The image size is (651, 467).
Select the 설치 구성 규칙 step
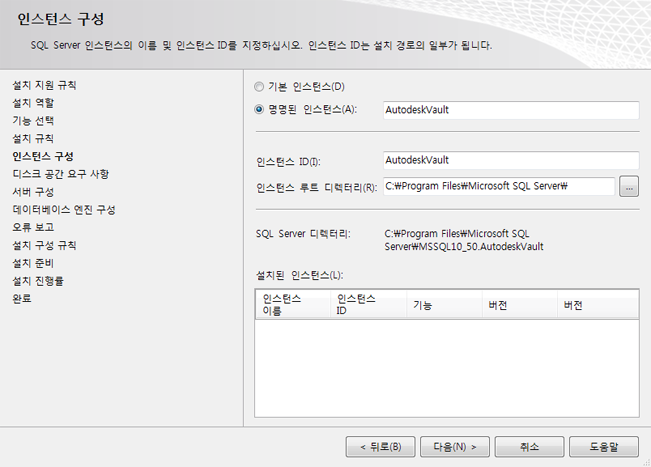[x=44, y=245]
